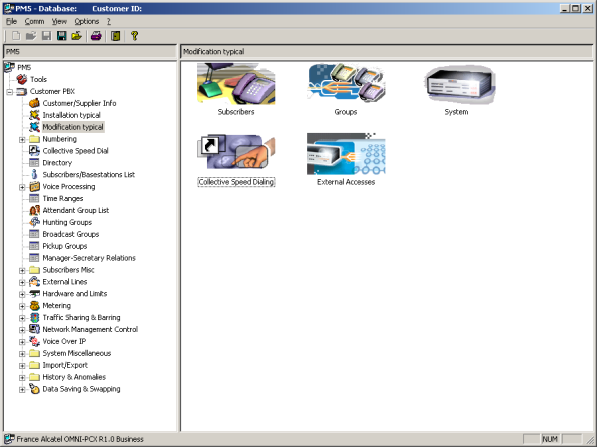The image size is (597, 447).
Task: Select Hunting Groups in the tree
Action: [x=67, y=222]
